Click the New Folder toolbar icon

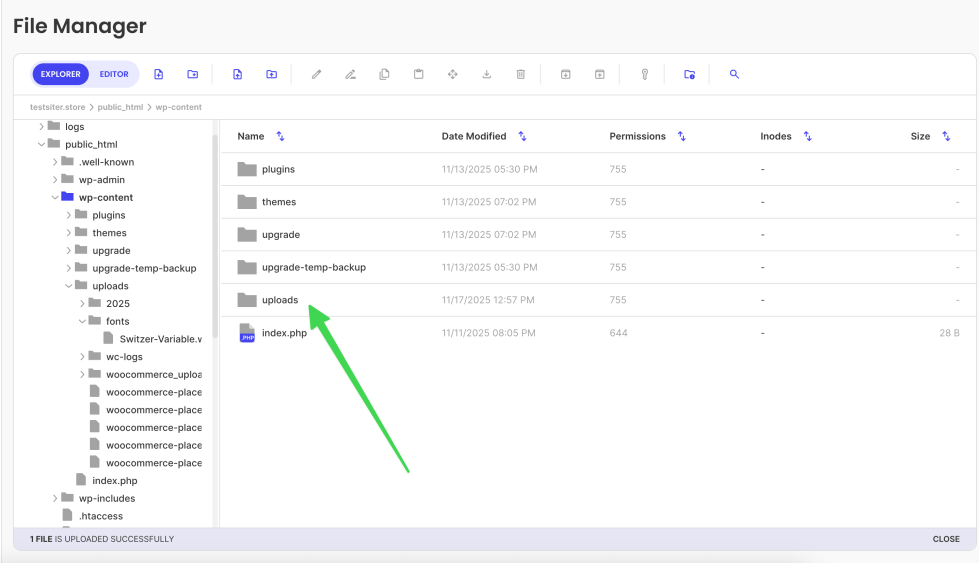click(192, 74)
